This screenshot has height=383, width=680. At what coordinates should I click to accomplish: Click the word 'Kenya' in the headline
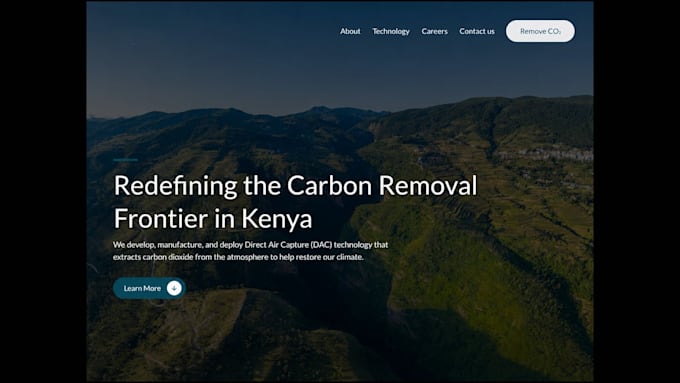click(x=277, y=219)
